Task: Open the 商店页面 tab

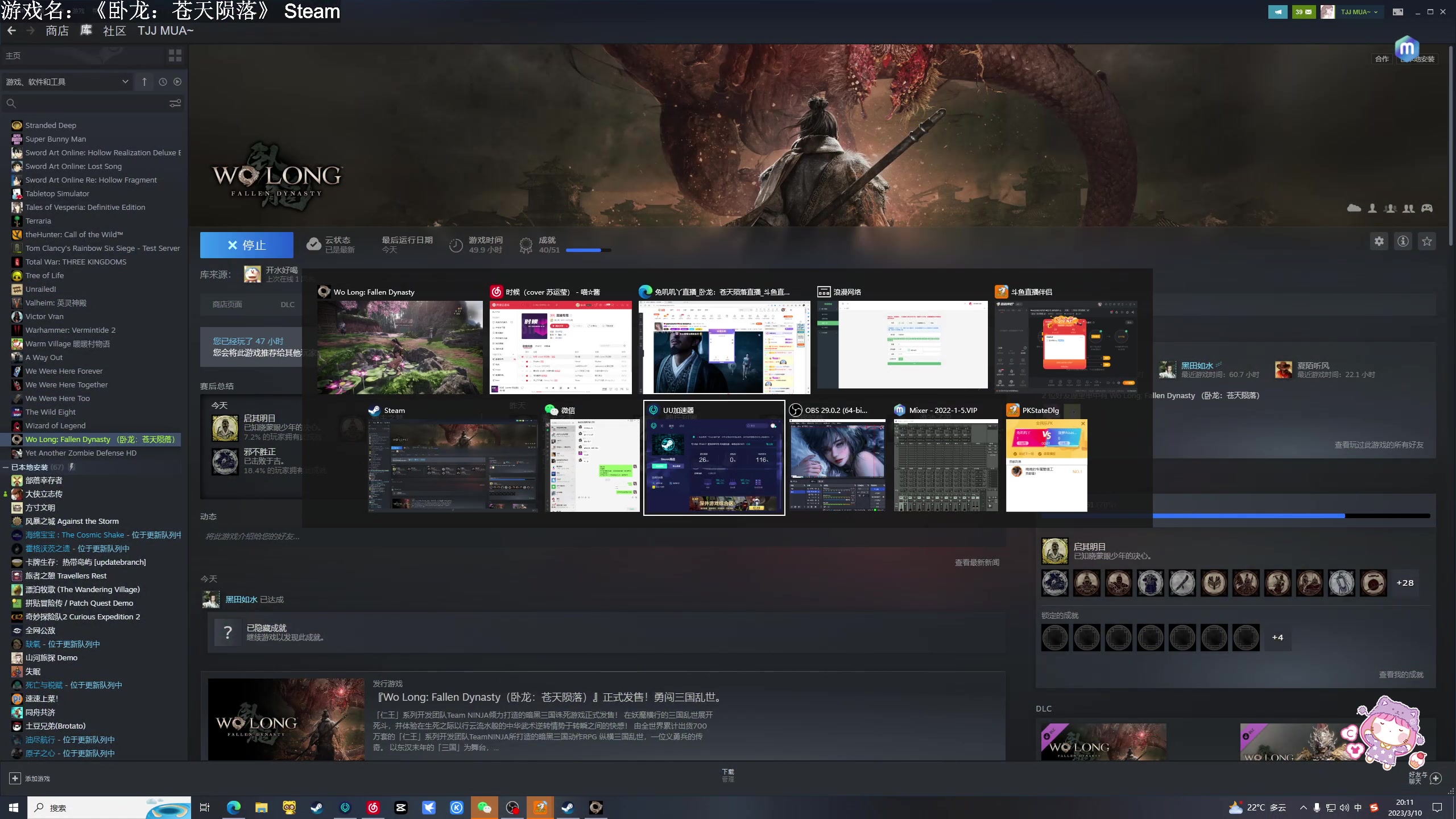Action: click(227, 304)
